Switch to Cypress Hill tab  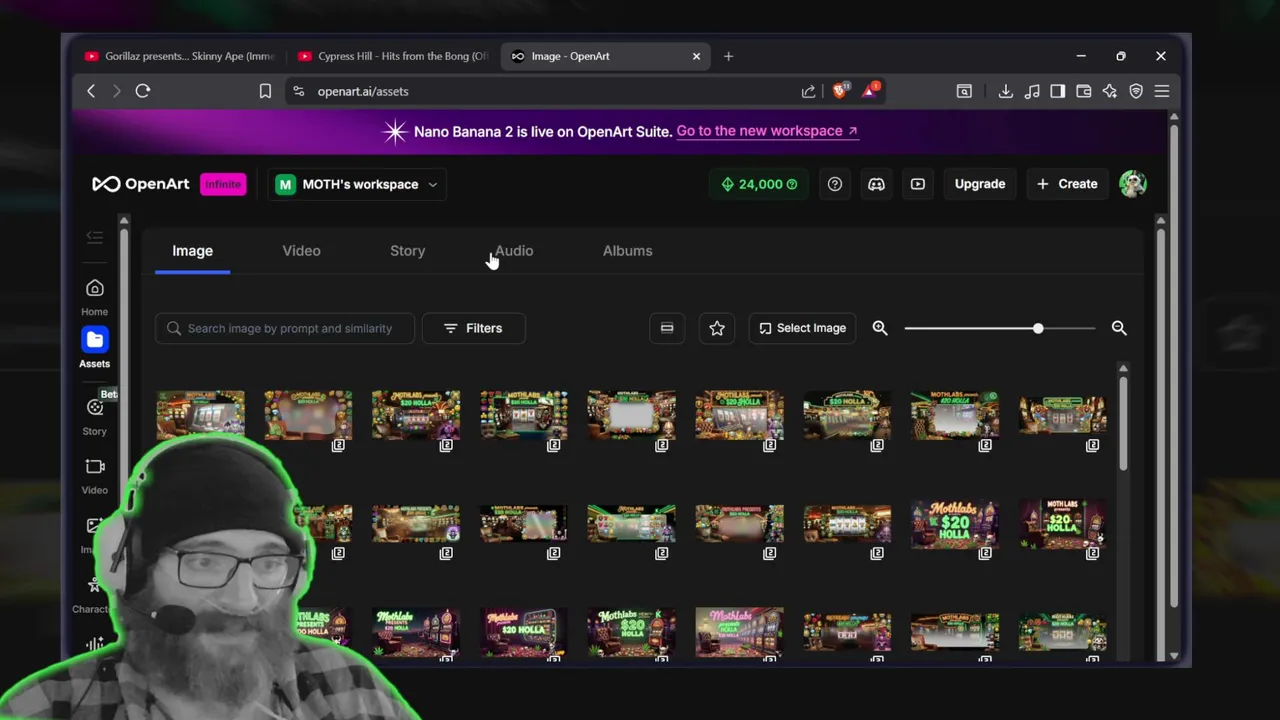(x=393, y=56)
